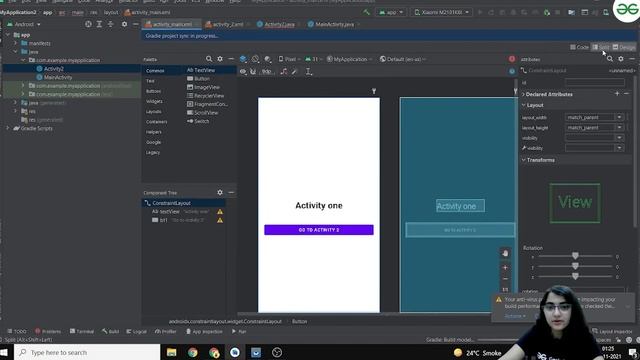The height and width of the screenshot is (360, 640).
Task: Open the API 31 version dropdown
Action: coord(313,59)
